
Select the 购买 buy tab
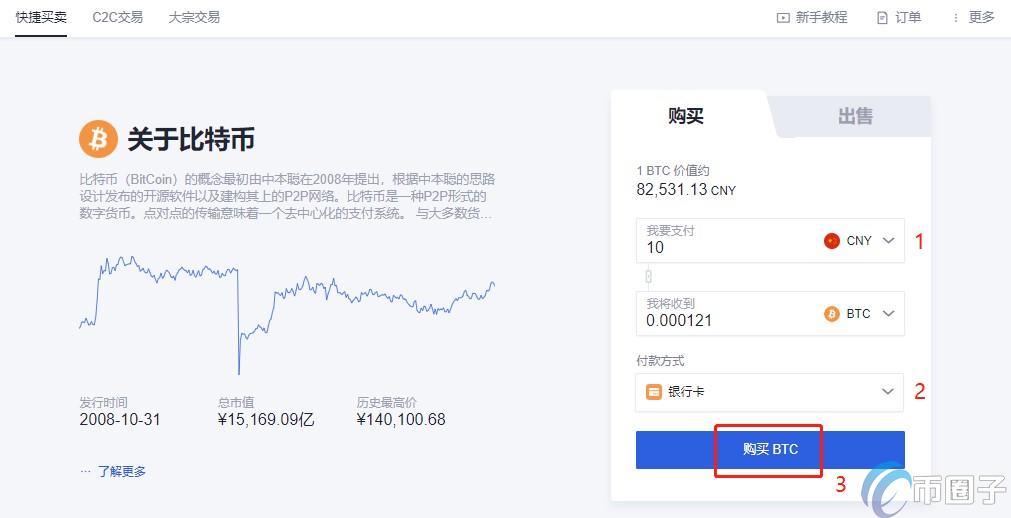[x=686, y=116]
